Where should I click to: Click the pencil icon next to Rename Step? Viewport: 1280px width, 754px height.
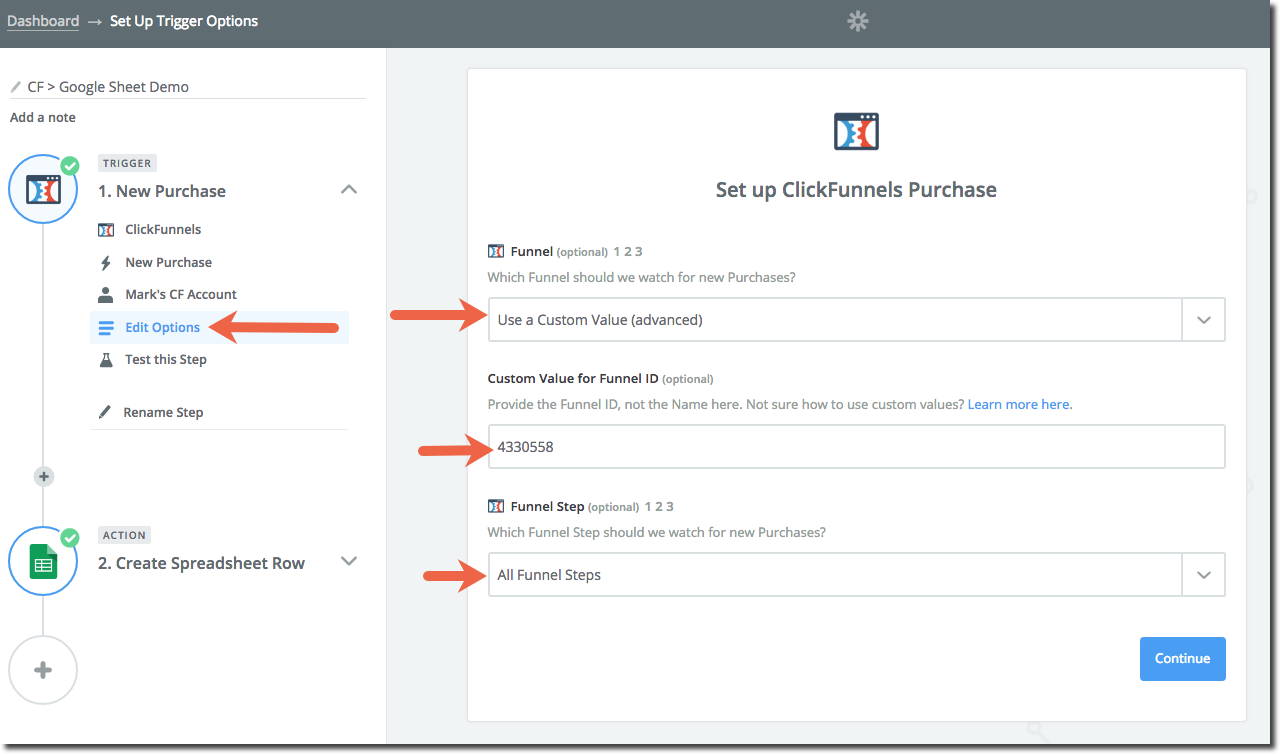(x=105, y=412)
